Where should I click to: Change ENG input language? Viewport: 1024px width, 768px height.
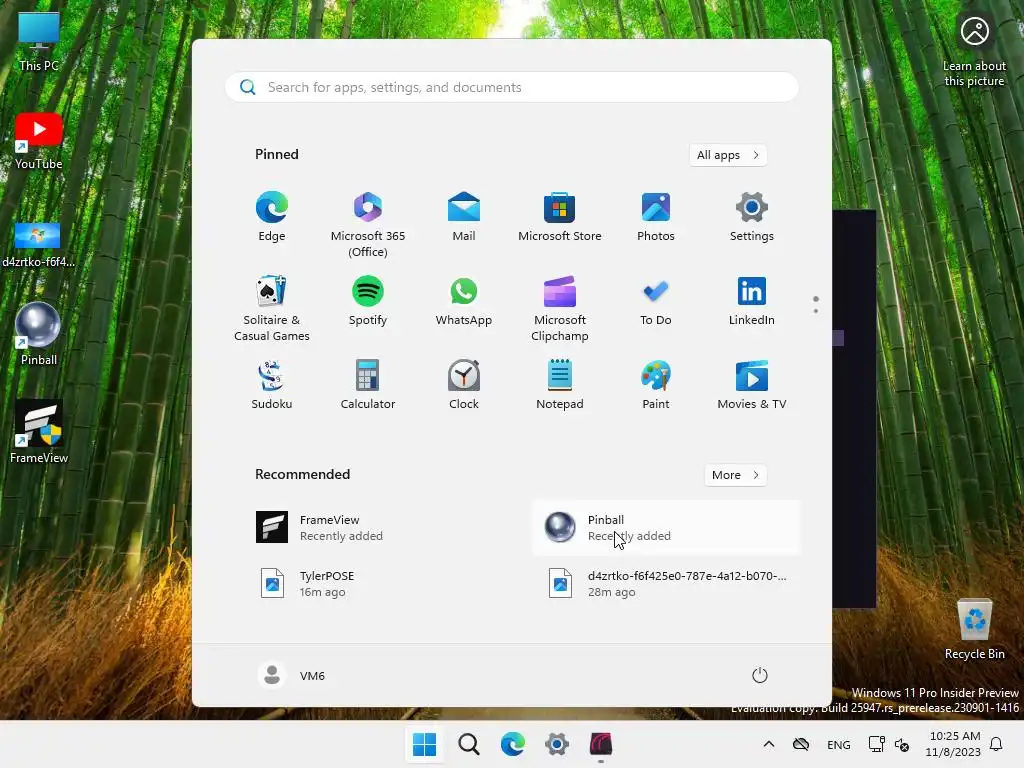[x=839, y=744]
